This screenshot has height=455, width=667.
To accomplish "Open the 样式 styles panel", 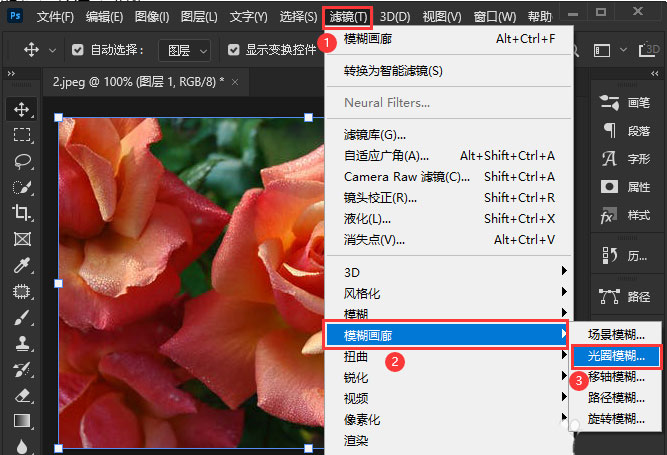I will 625,215.
